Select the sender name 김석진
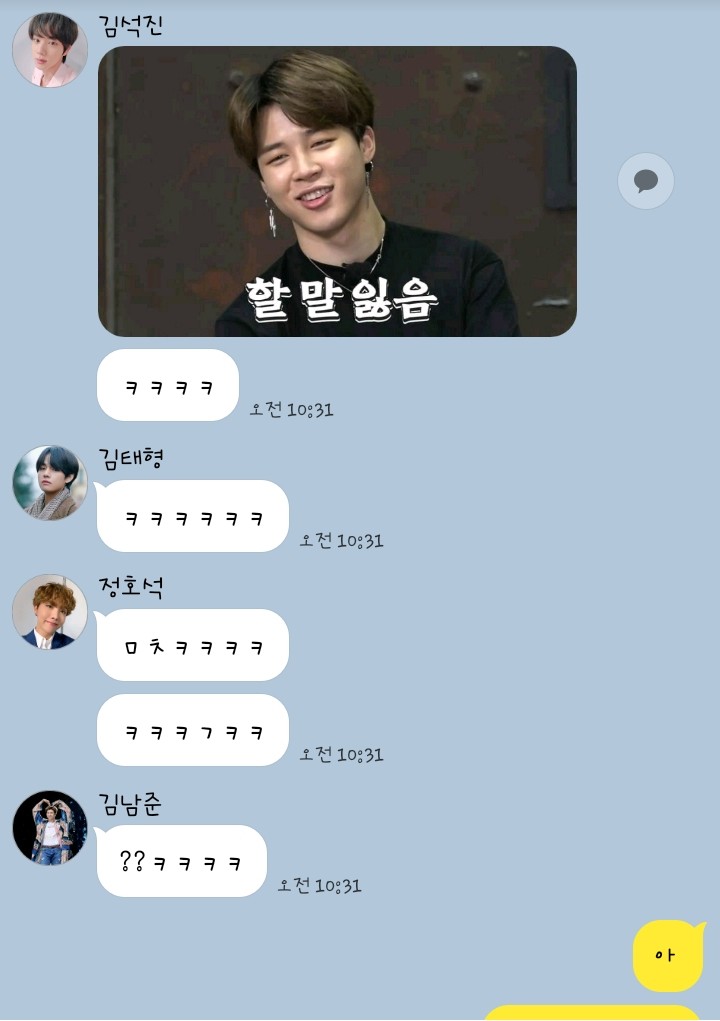This screenshot has height=1021, width=720. 130,26
